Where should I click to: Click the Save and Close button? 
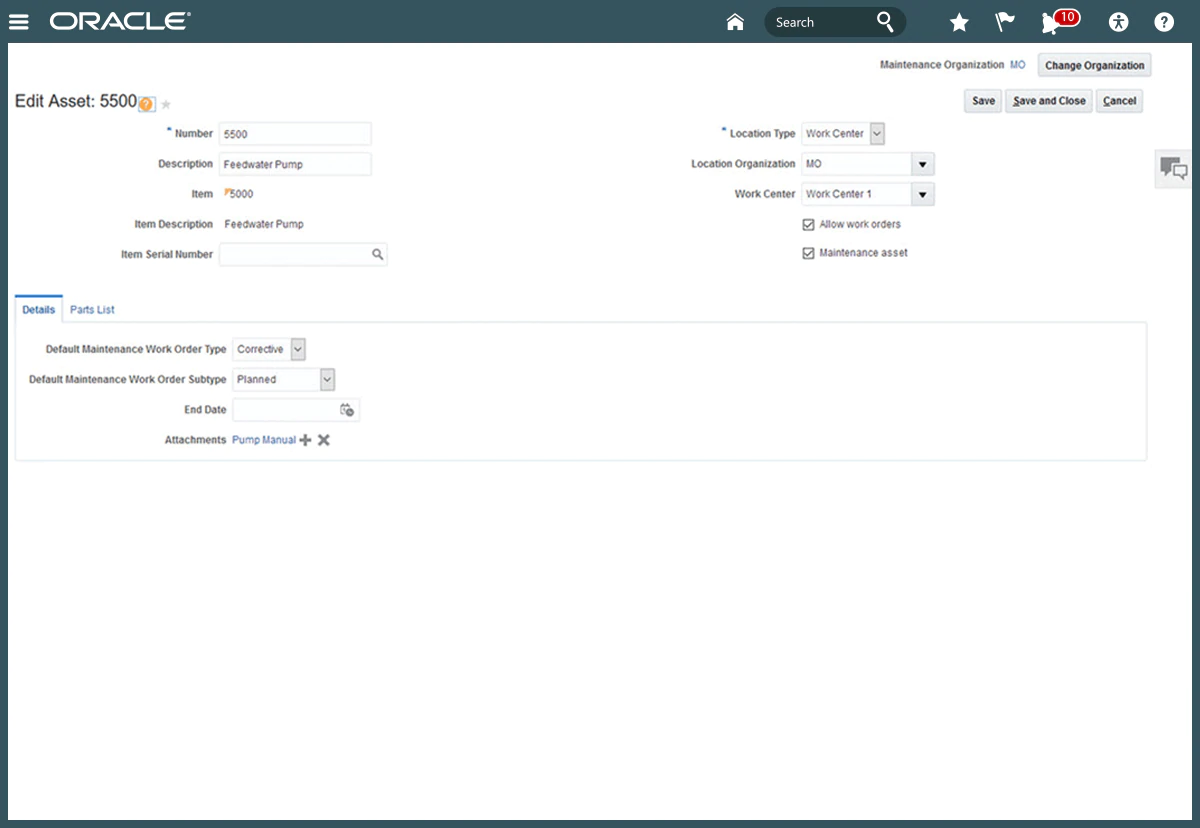(x=1049, y=101)
